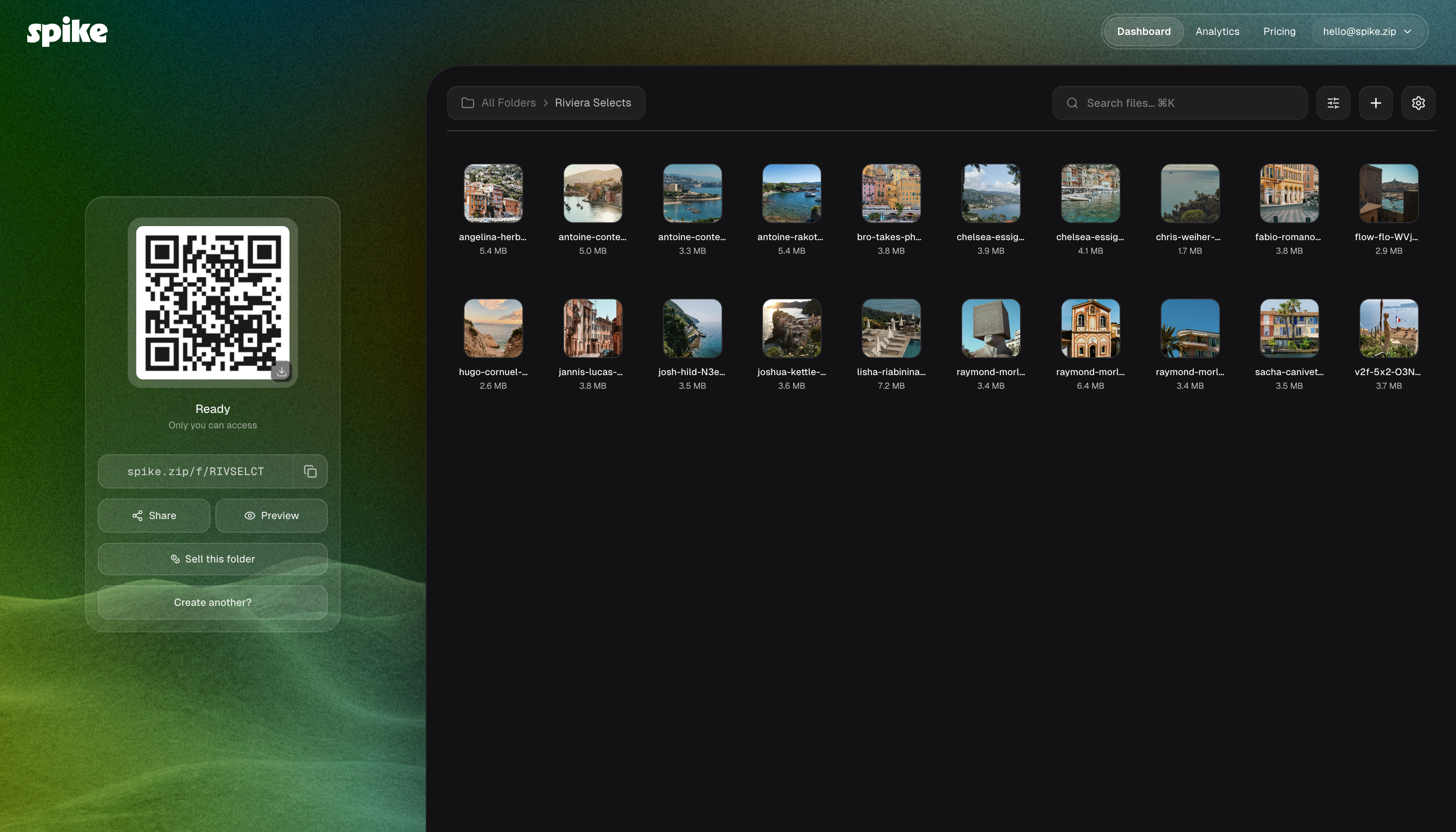Viewport: 1456px width, 832px height.
Task: Open the filter options sliders icon
Action: 1333,103
